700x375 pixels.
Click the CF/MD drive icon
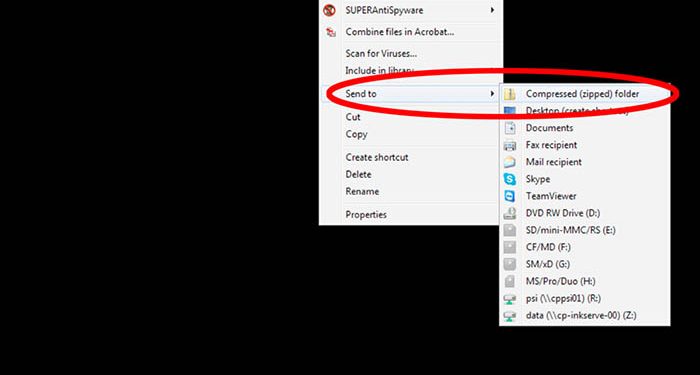pyautogui.click(x=509, y=247)
